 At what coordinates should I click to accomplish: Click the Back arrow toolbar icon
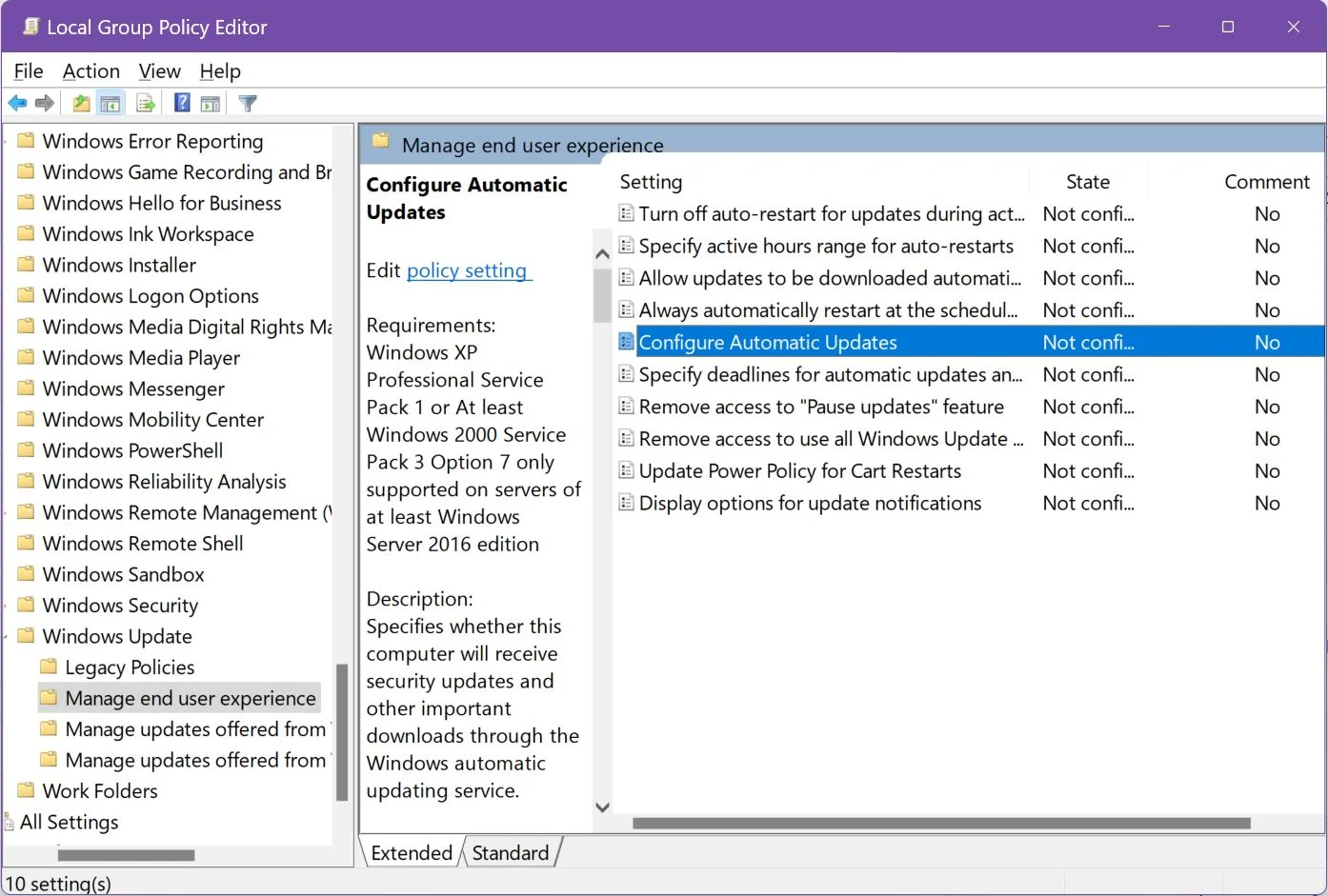[x=17, y=103]
